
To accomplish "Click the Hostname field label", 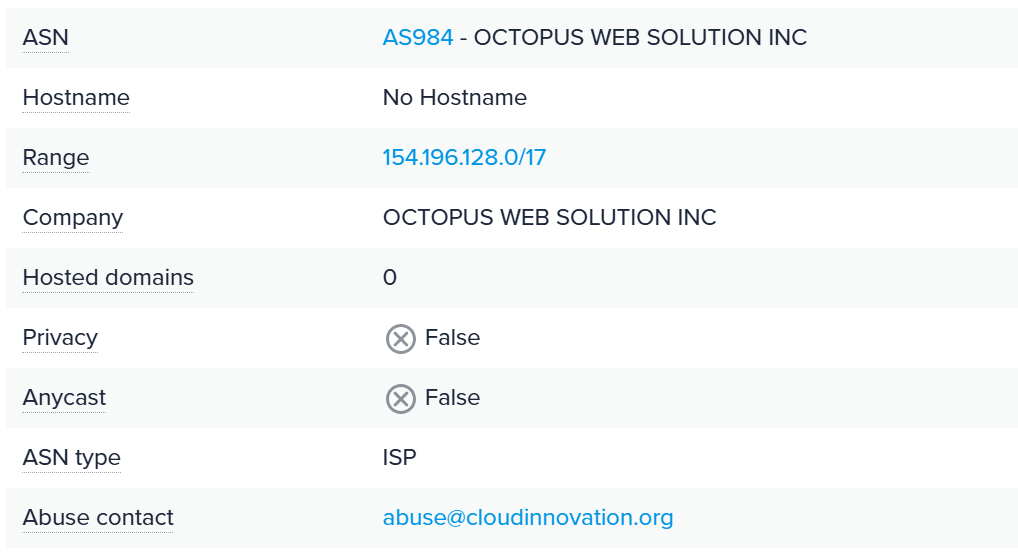I will (x=76, y=98).
